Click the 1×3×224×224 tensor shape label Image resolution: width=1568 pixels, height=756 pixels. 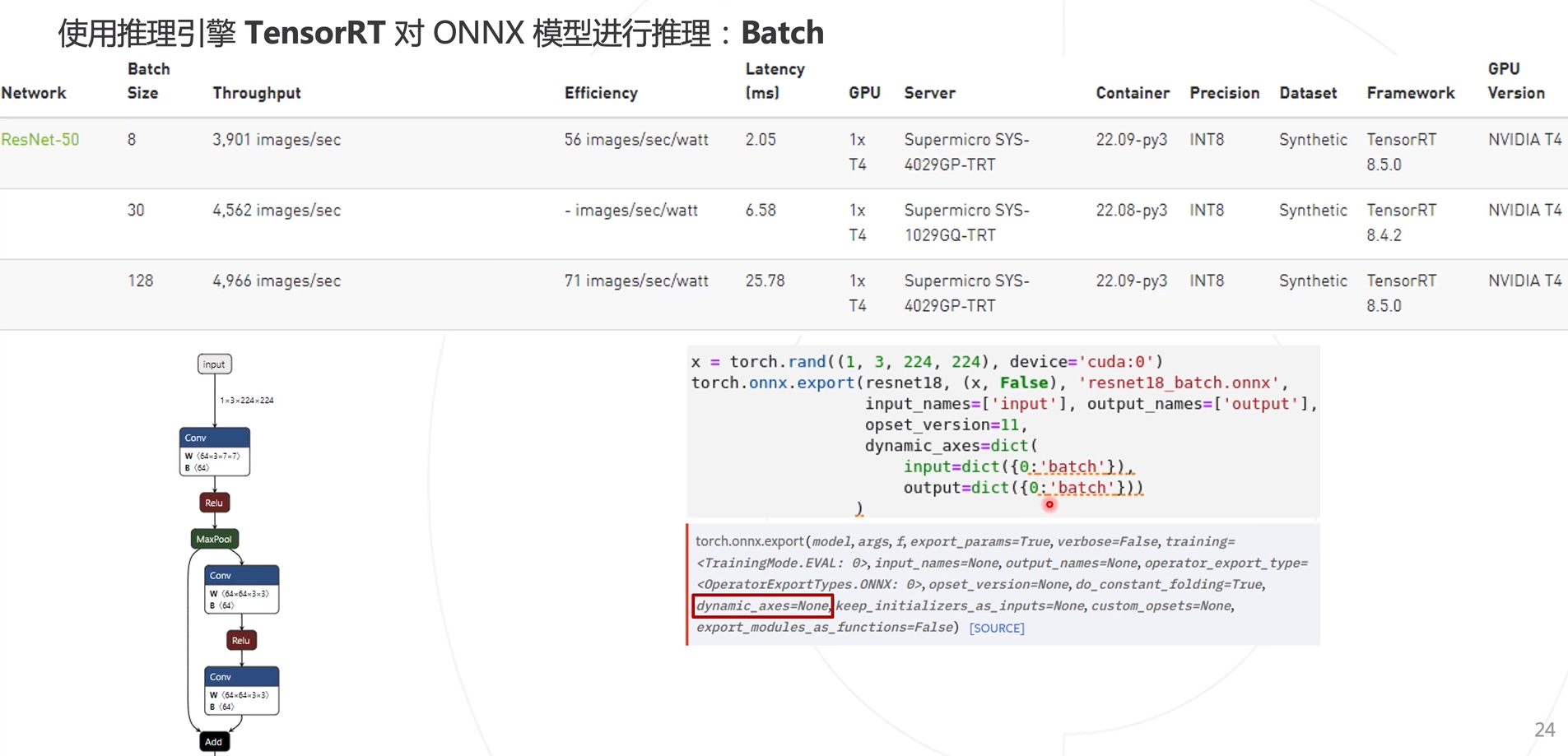[247, 401]
